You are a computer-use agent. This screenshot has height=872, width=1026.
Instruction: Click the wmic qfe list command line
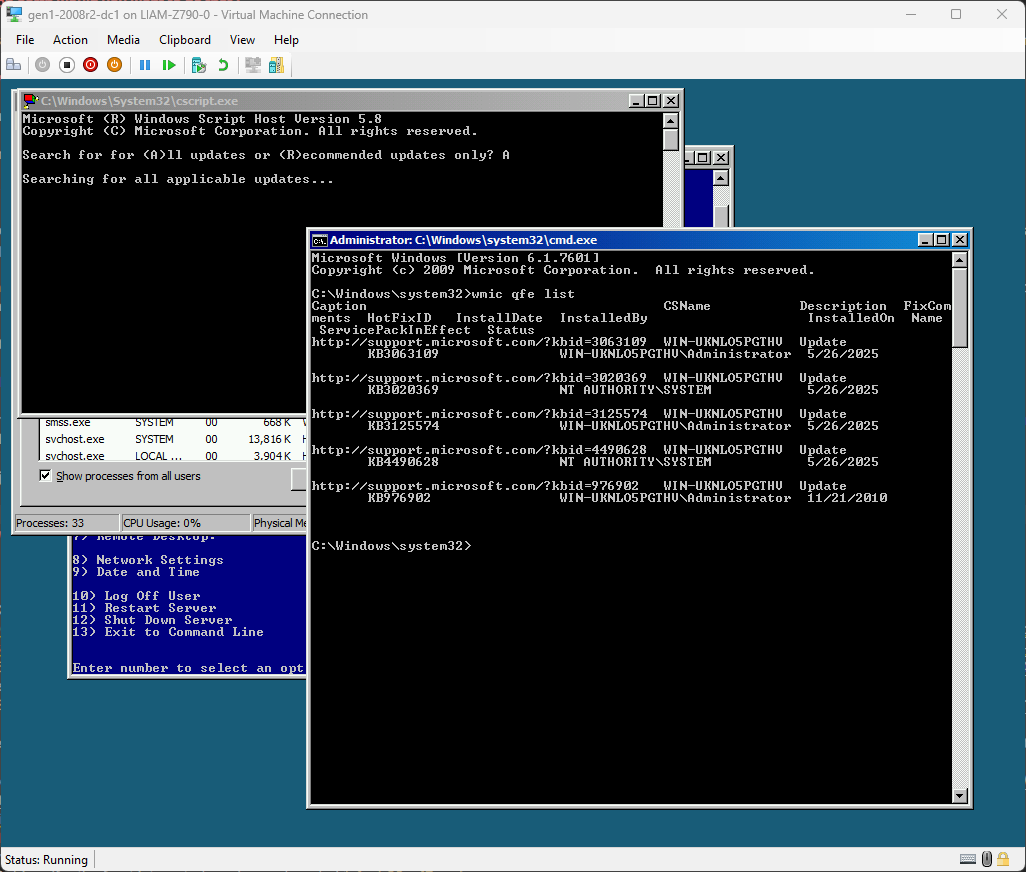tap(443, 294)
